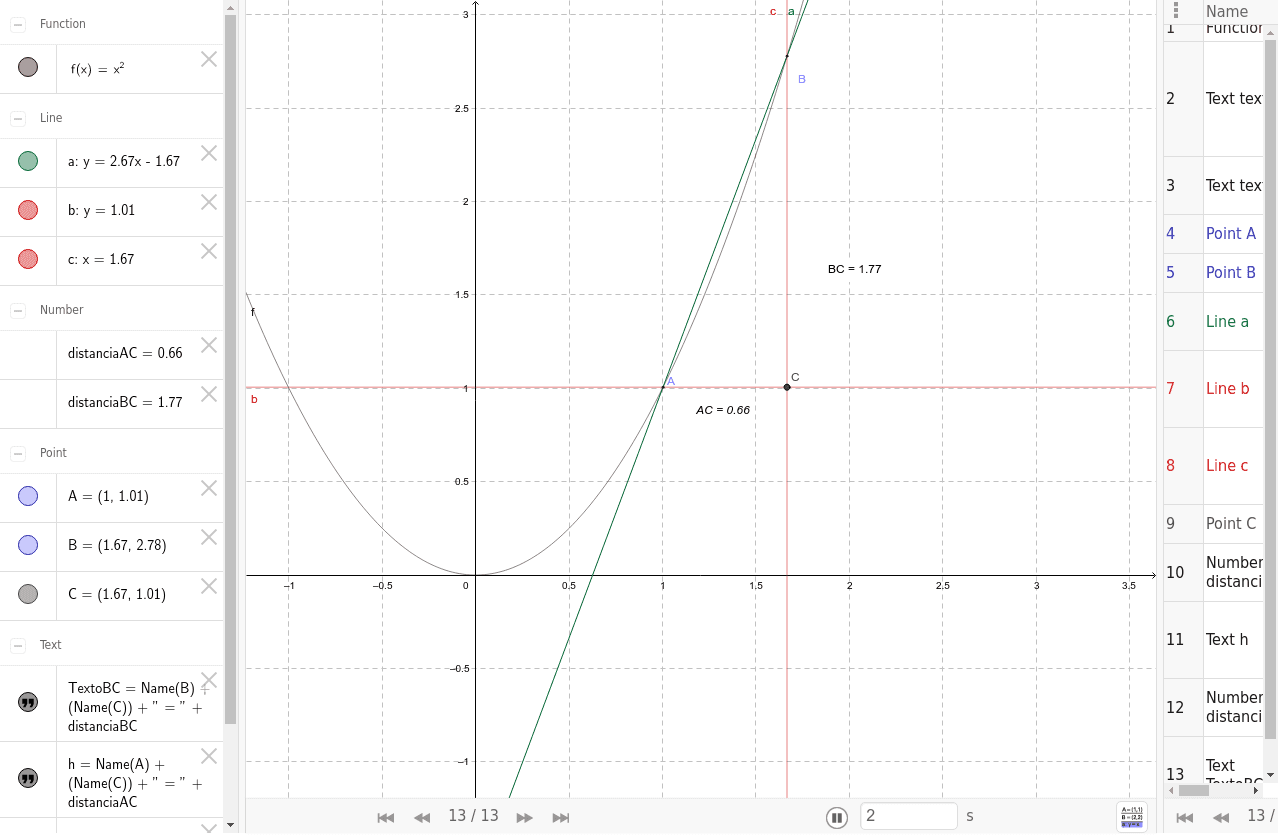Viewport: 1280px width, 835px height.
Task: Delete line c with its X icon
Action: coord(209,251)
